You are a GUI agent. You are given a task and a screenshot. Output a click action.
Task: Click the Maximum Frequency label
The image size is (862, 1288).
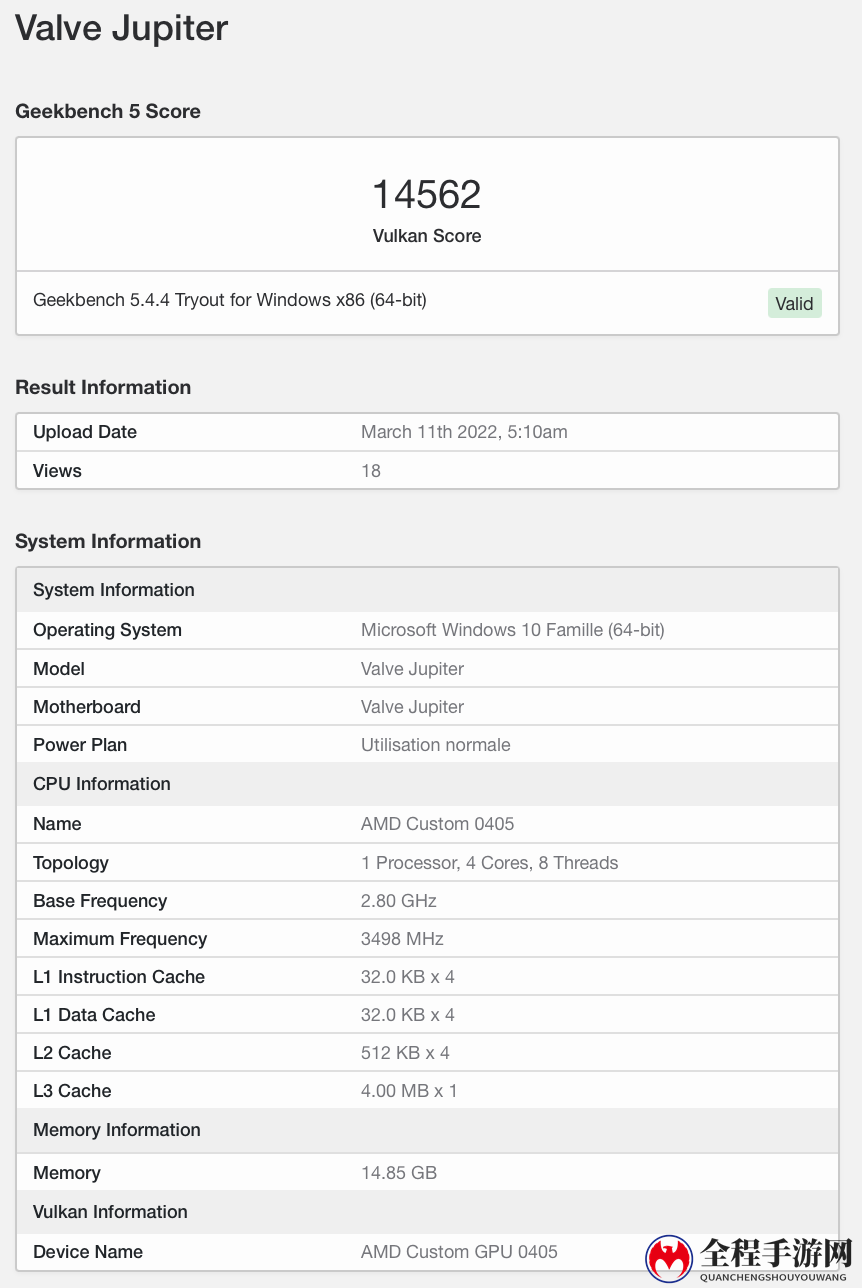pyautogui.click(x=120, y=939)
